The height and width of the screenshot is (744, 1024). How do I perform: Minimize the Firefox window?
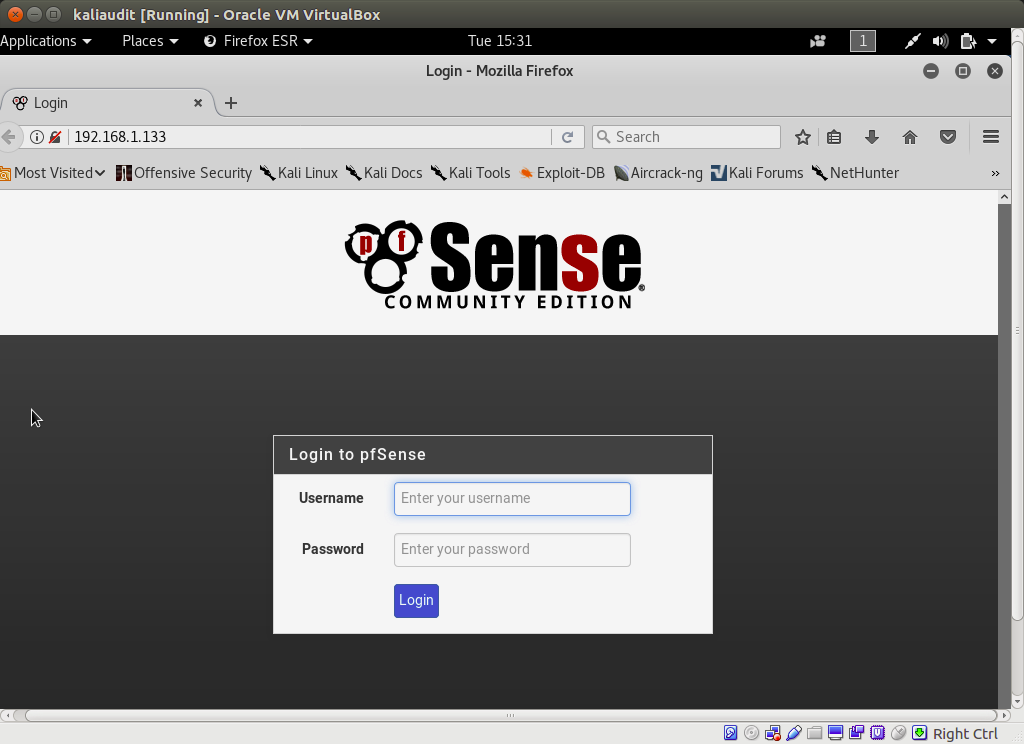931,71
